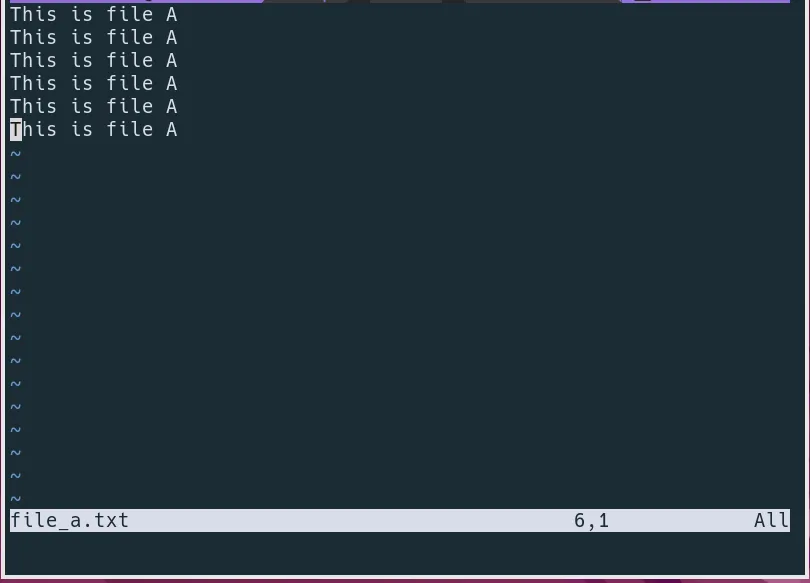The image size is (810, 583).
Task: Place cursor on 'This' in first line
Action: click(x=33, y=14)
